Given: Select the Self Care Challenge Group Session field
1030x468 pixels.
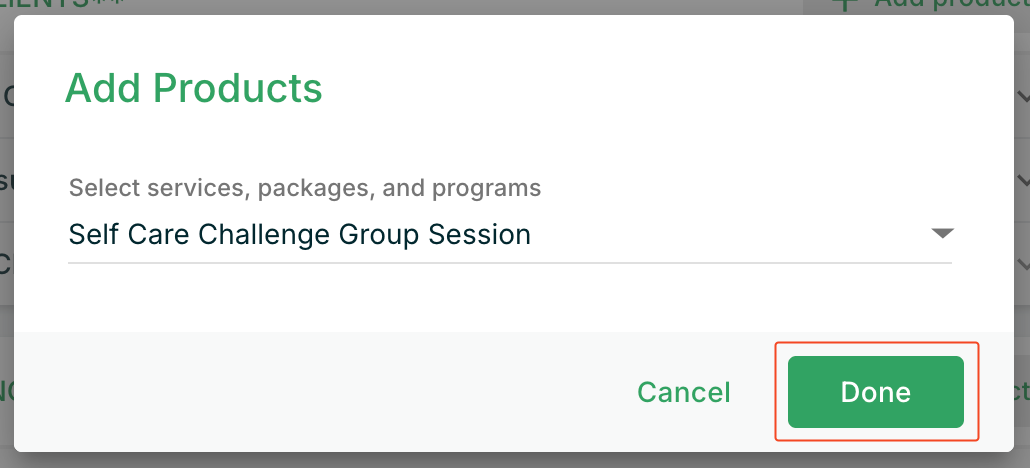Looking at the screenshot, I should click(300, 235).
